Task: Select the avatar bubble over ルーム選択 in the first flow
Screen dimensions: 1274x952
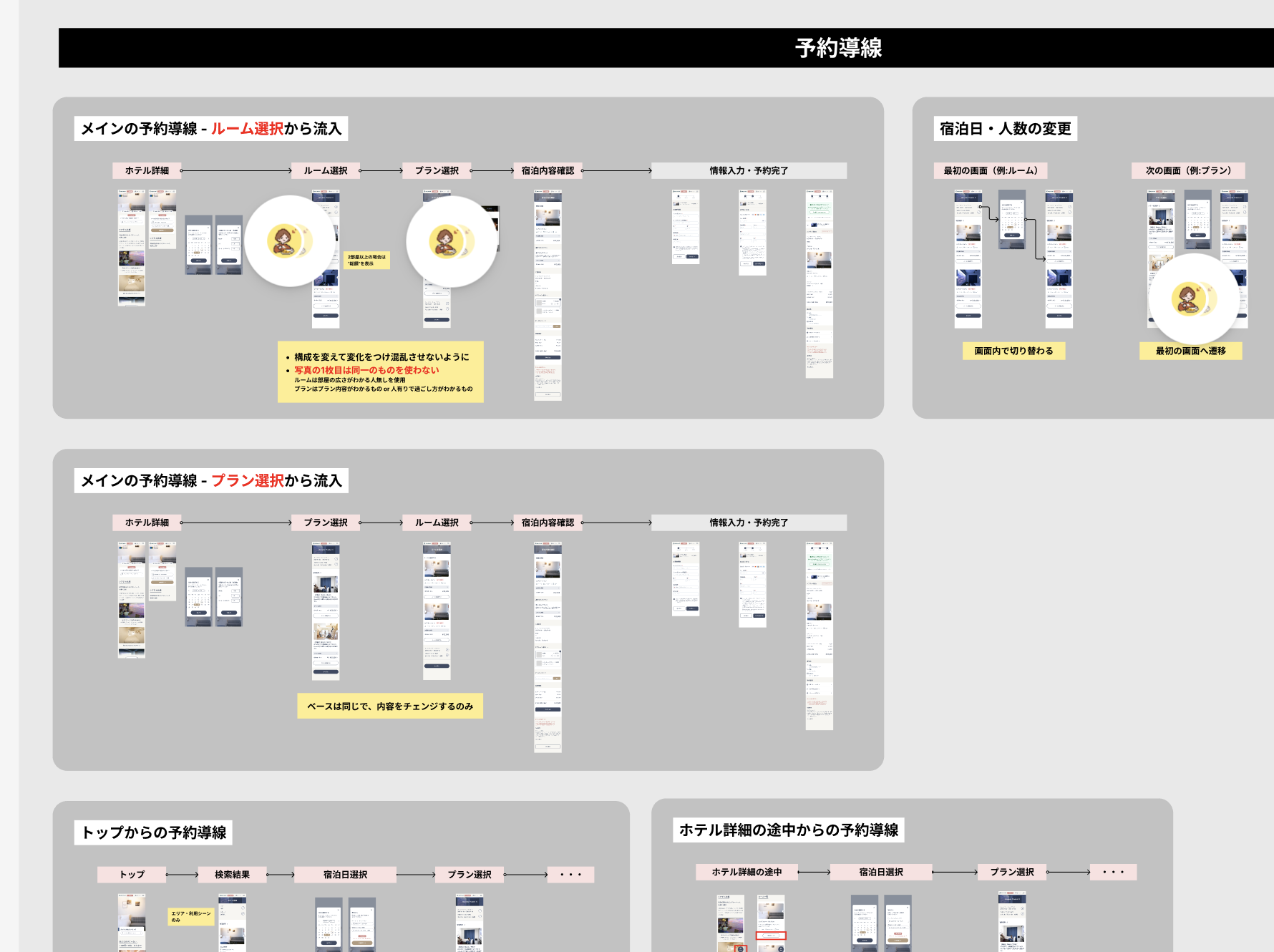Action: click(x=290, y=241)
